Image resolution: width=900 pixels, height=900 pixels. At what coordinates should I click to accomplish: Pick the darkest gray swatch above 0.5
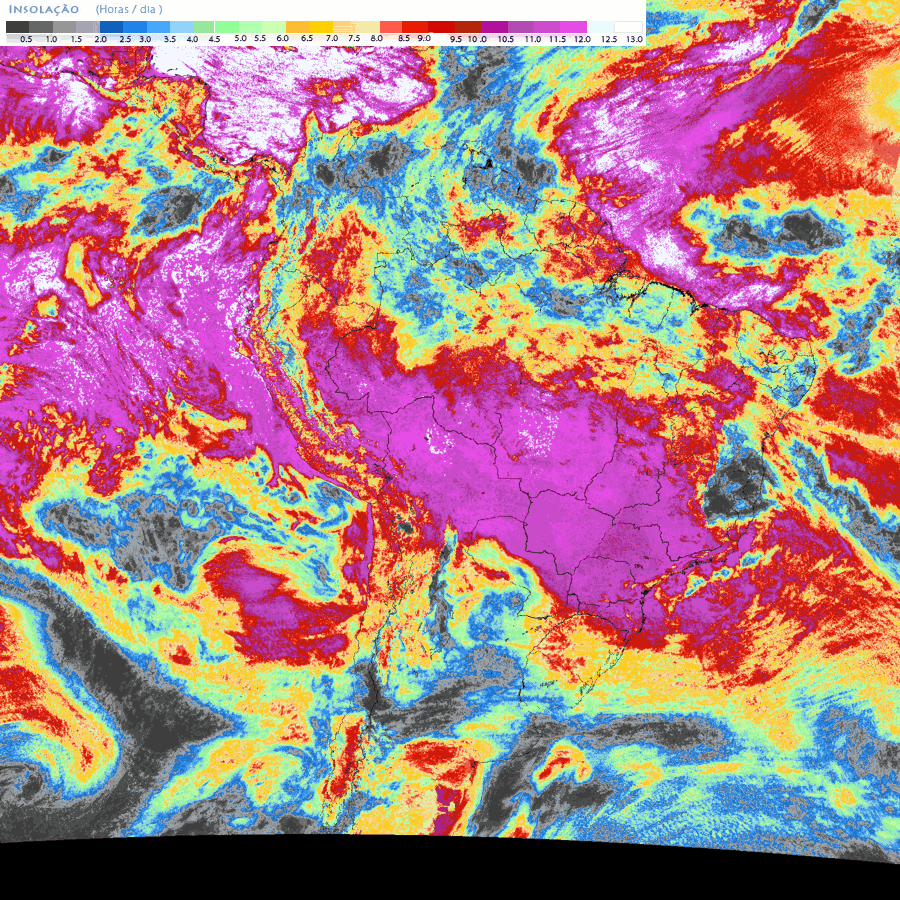pyautogui.click(x=17, y=27)
